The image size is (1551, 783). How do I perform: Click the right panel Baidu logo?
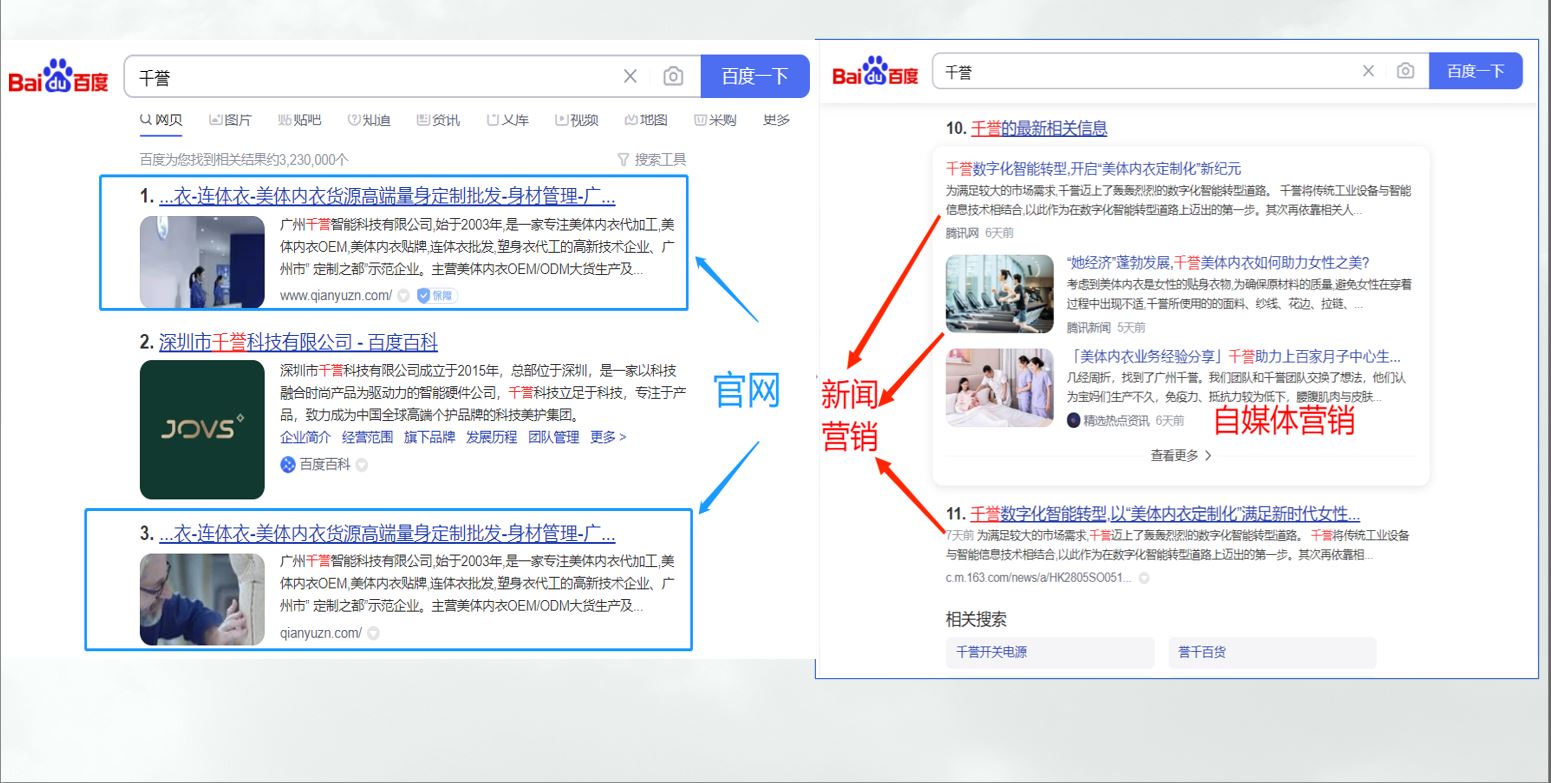(x=875, y=72)
